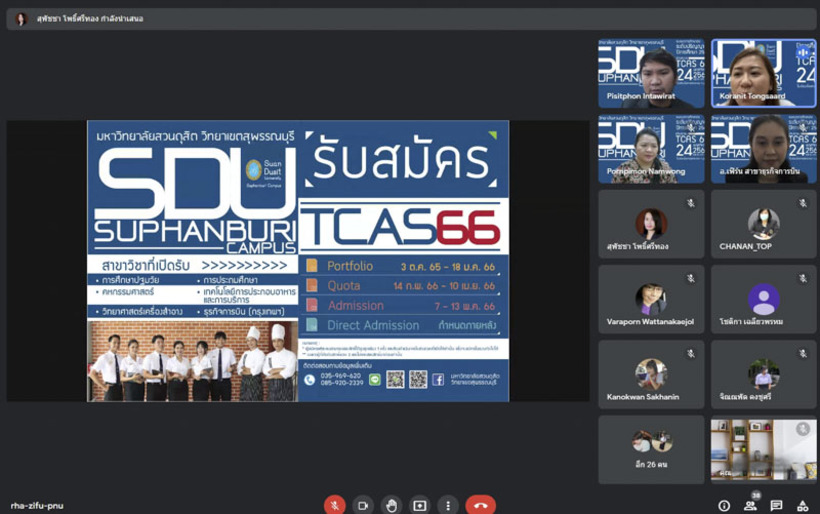Select อ.เฟิร์น สาขาธุรกิจการบิน video tile

(x=764, y=149)
